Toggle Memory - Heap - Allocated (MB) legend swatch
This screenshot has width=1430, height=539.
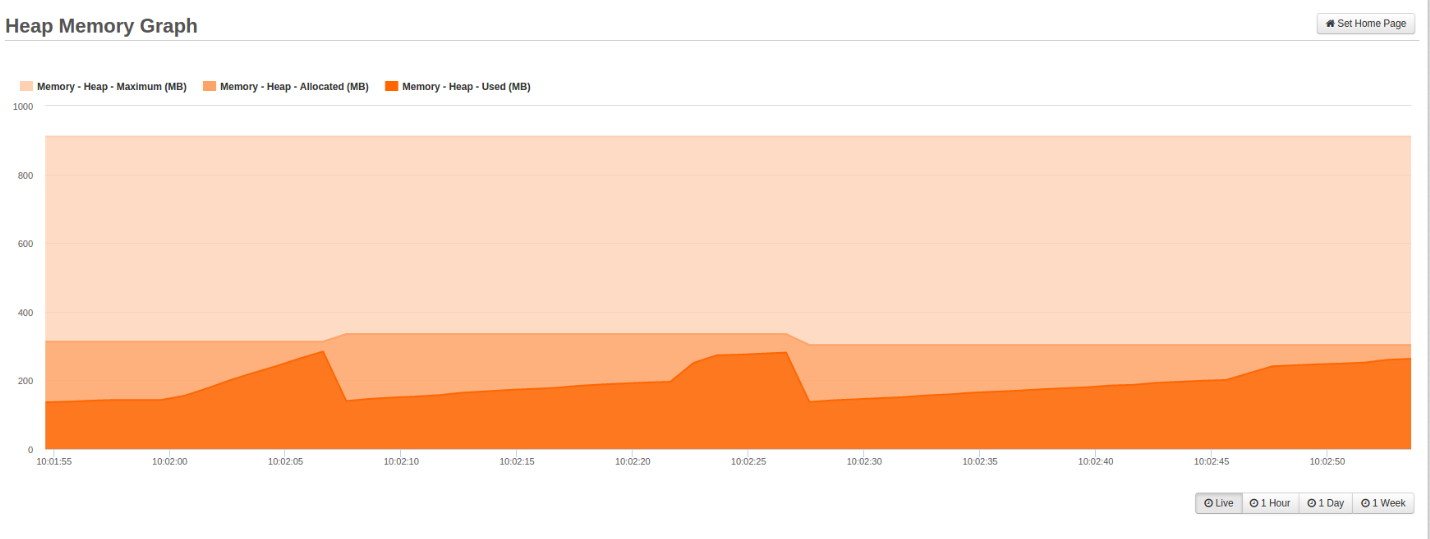209,87
